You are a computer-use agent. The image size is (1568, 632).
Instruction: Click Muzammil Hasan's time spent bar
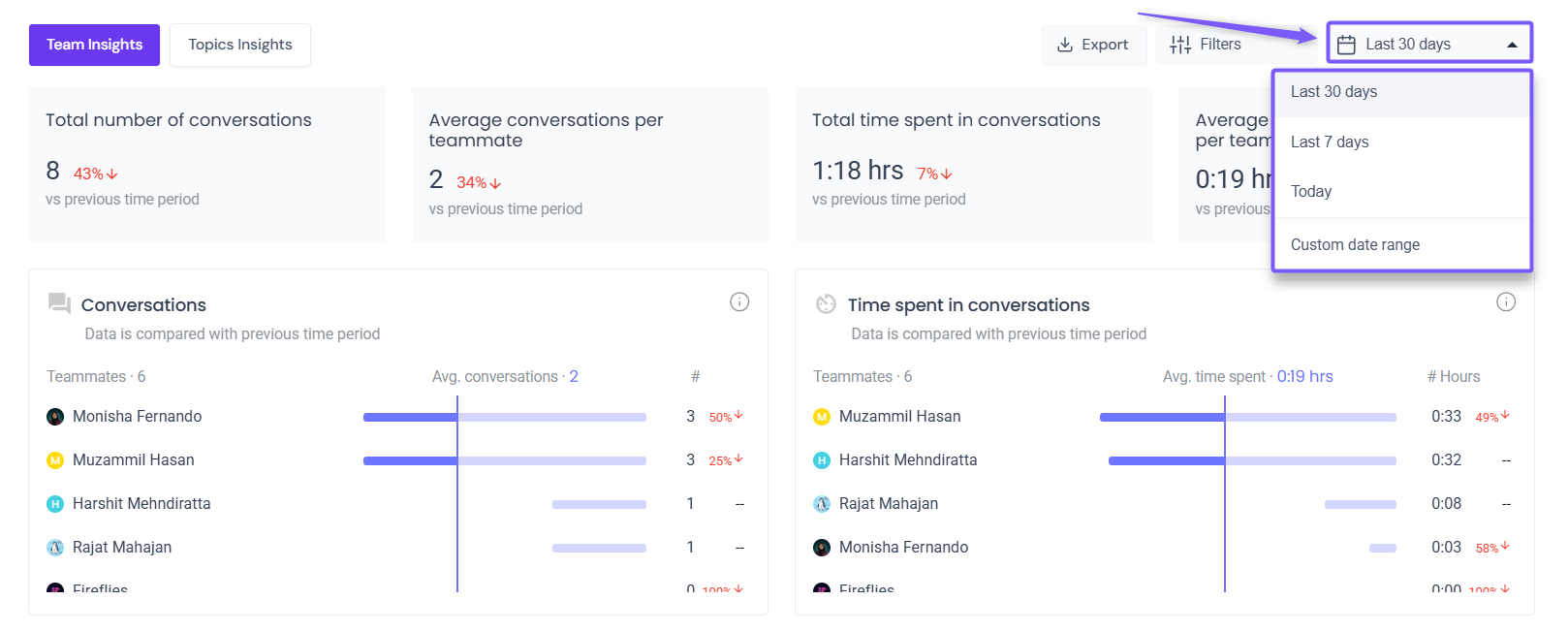pyautogui.click(x=1247, y=418)
